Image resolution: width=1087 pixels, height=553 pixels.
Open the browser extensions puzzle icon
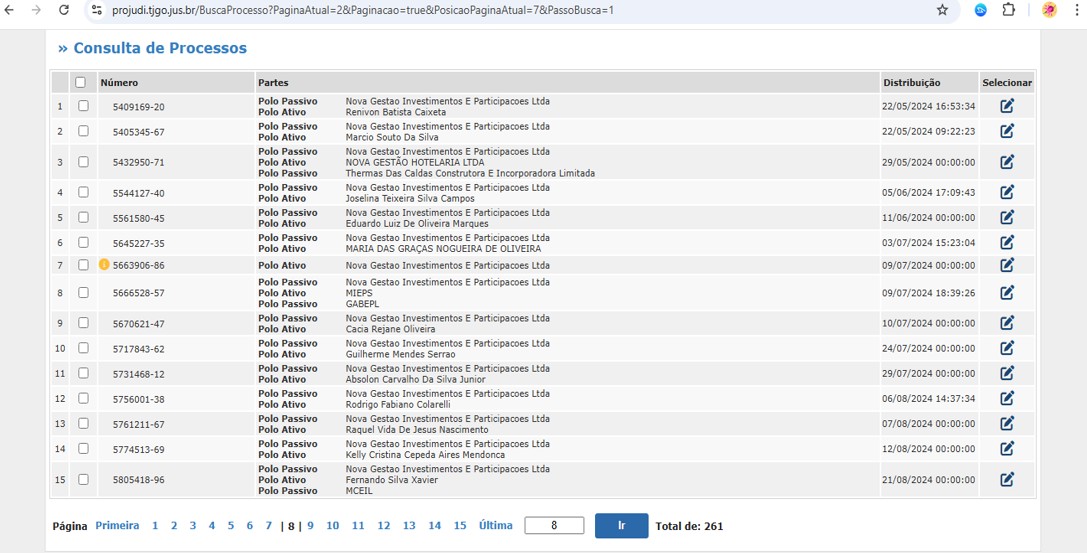(1008, 10)
